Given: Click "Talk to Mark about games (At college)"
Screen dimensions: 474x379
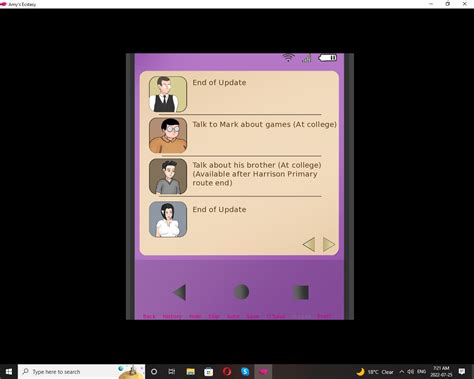Looking at the screenshot, I should point(265,124).
